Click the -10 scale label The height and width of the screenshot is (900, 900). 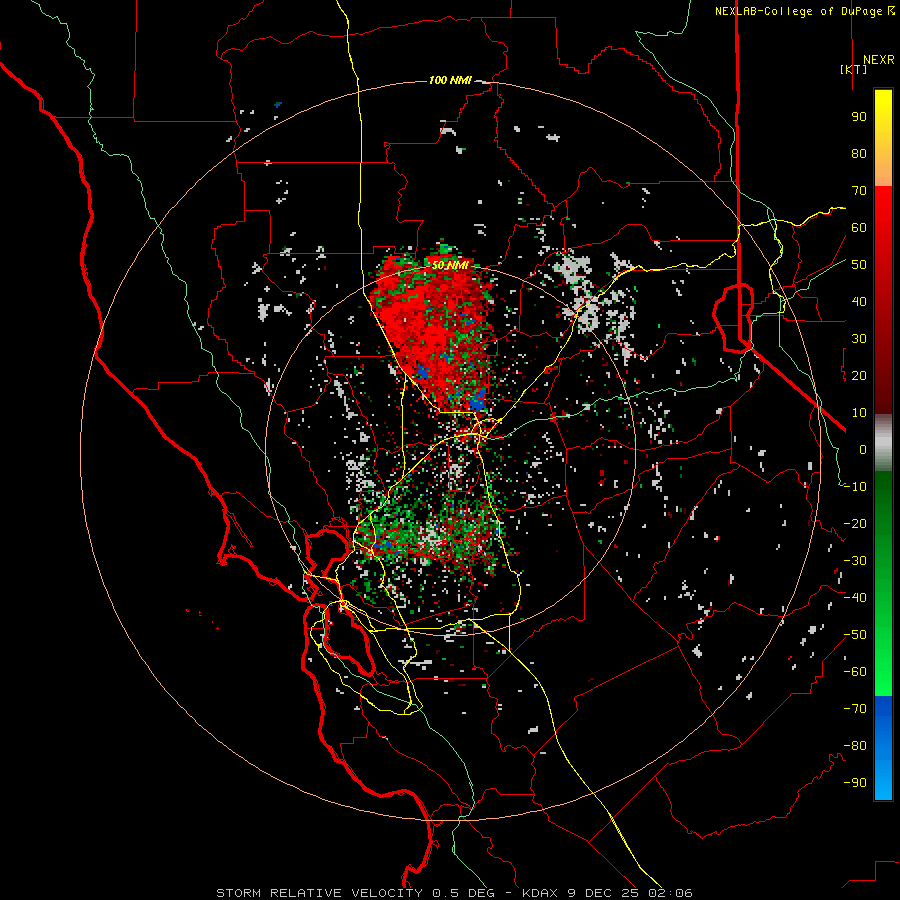855,487
